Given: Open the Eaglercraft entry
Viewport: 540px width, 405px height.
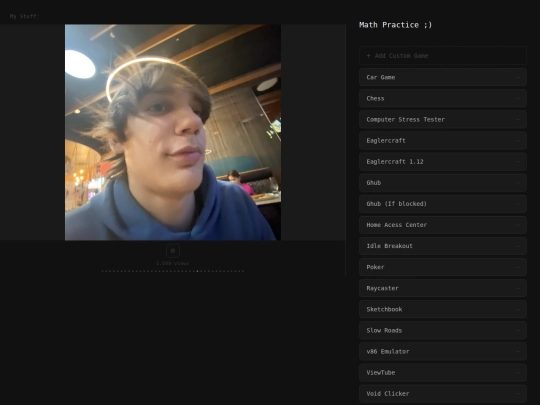Looking at the screenshot, I should pyautogui.click(x=443, y=141).
